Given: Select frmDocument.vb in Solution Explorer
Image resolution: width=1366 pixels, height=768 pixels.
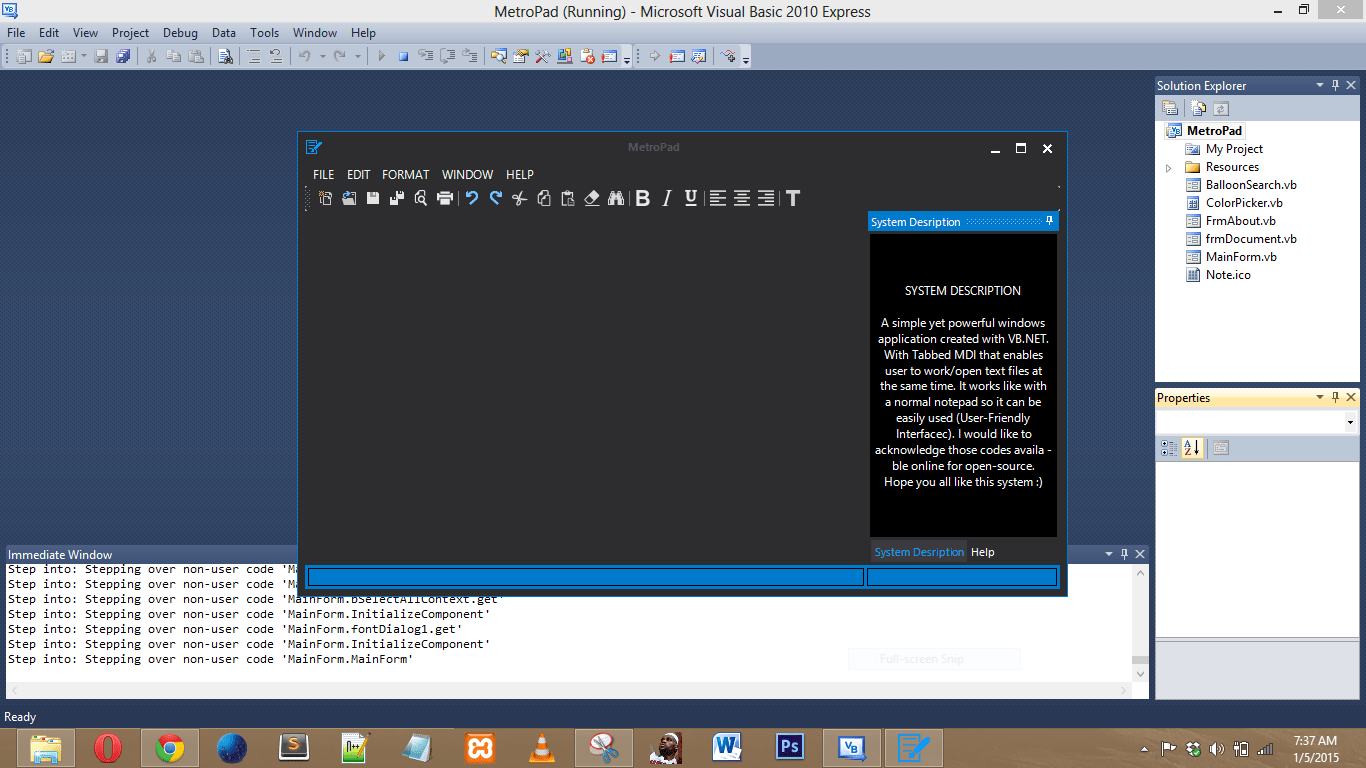Looking at the screenshot, I should (1251, 239).
